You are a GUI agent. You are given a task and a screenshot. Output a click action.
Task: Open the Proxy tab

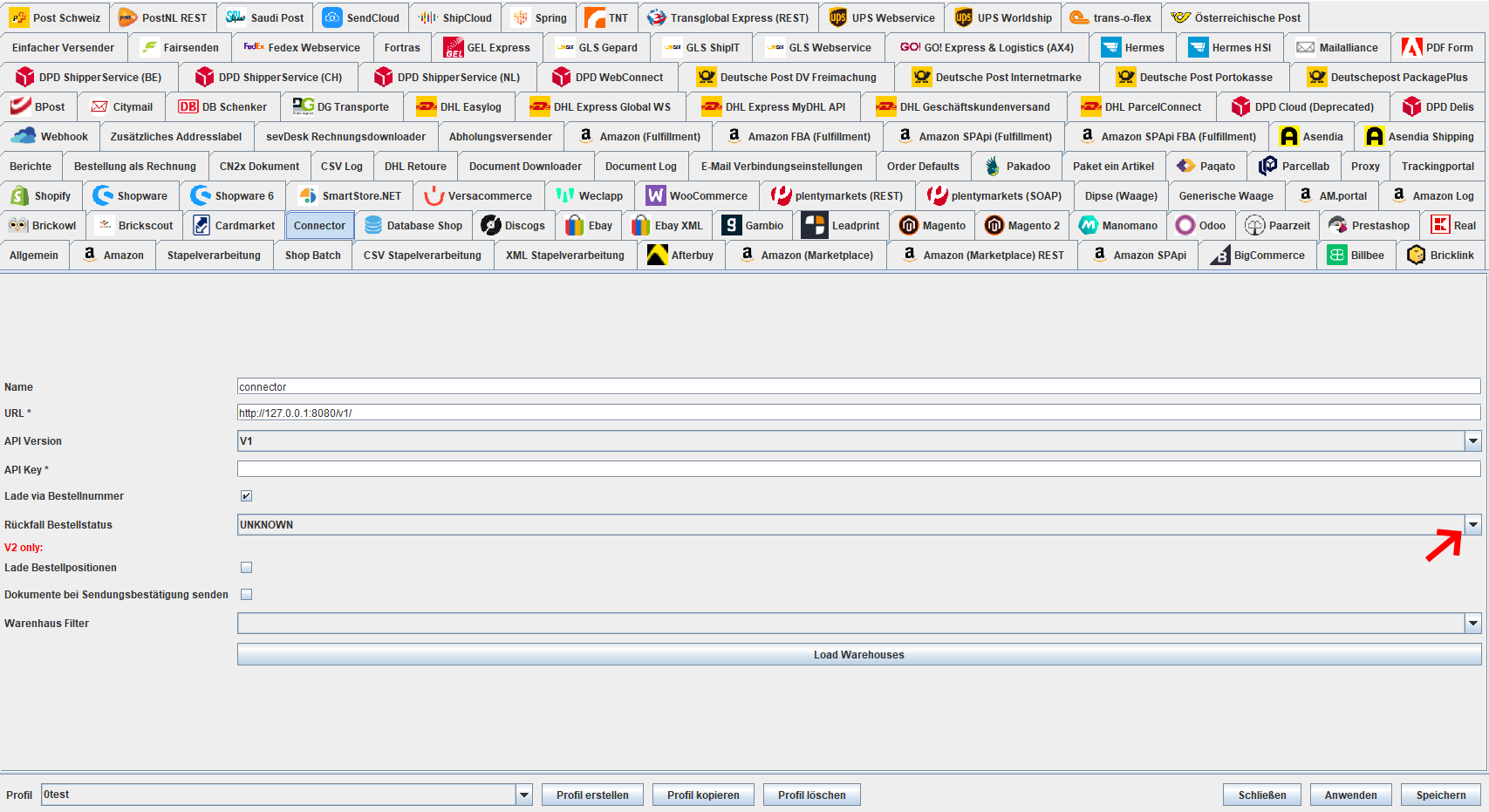pyautogui.click(x=1365, y=166)
